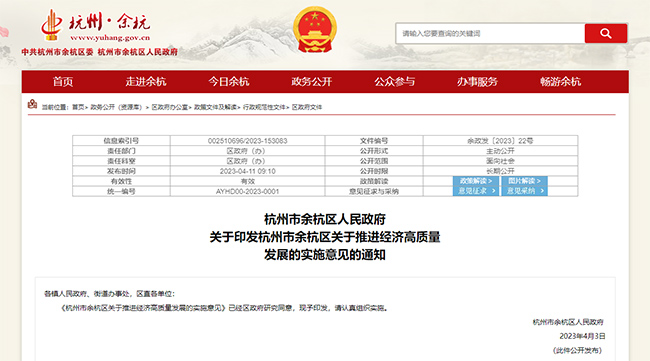Viewport: 650px width, 361px height.
Task: Click the 主动公开 table cell
Action: coord(500,151)
